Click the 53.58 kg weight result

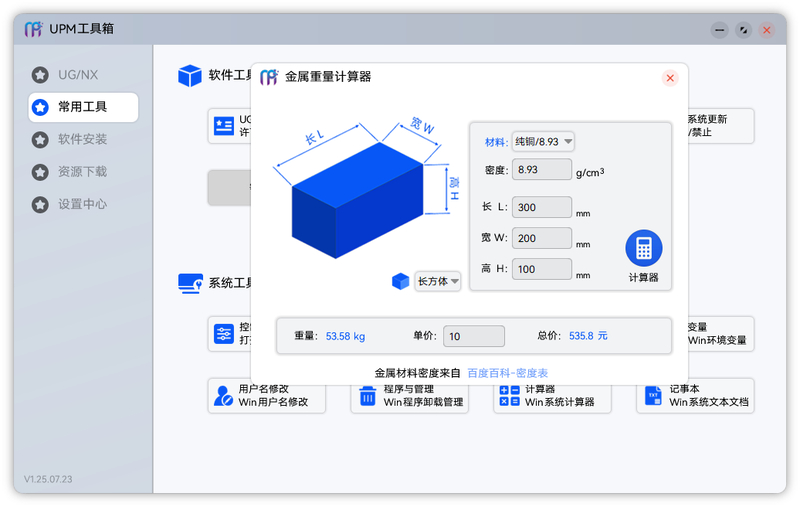click(345, 336)
